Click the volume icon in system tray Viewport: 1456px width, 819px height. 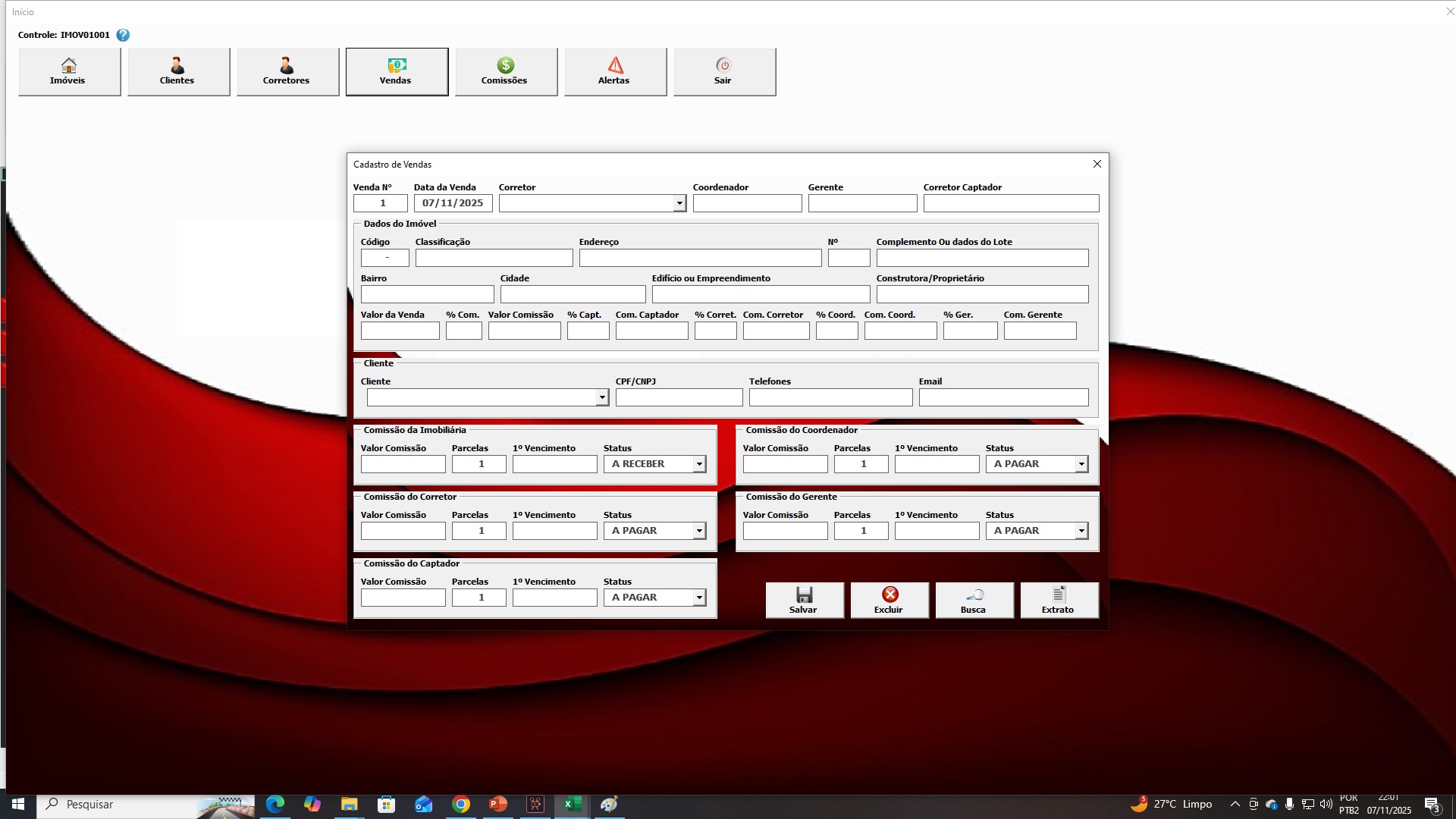tap(1326, 804)
